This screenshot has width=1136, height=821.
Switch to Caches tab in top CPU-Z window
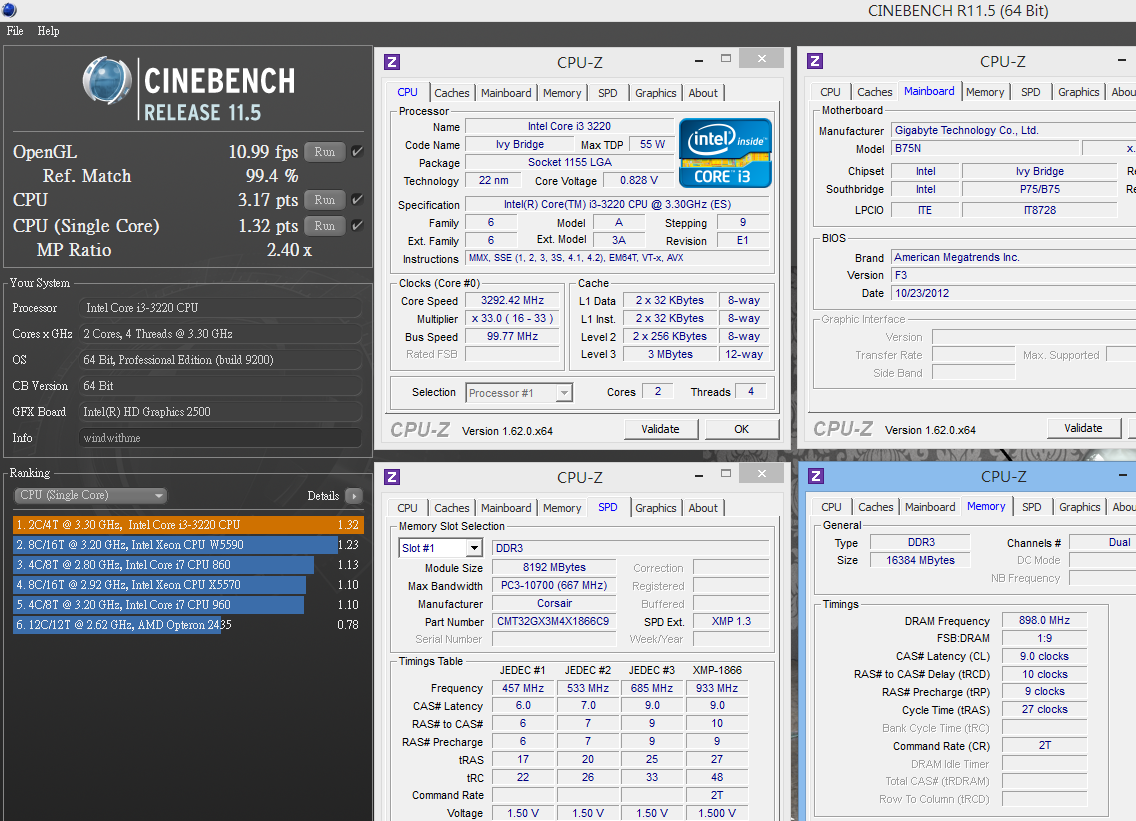click(x=451, y=93)
